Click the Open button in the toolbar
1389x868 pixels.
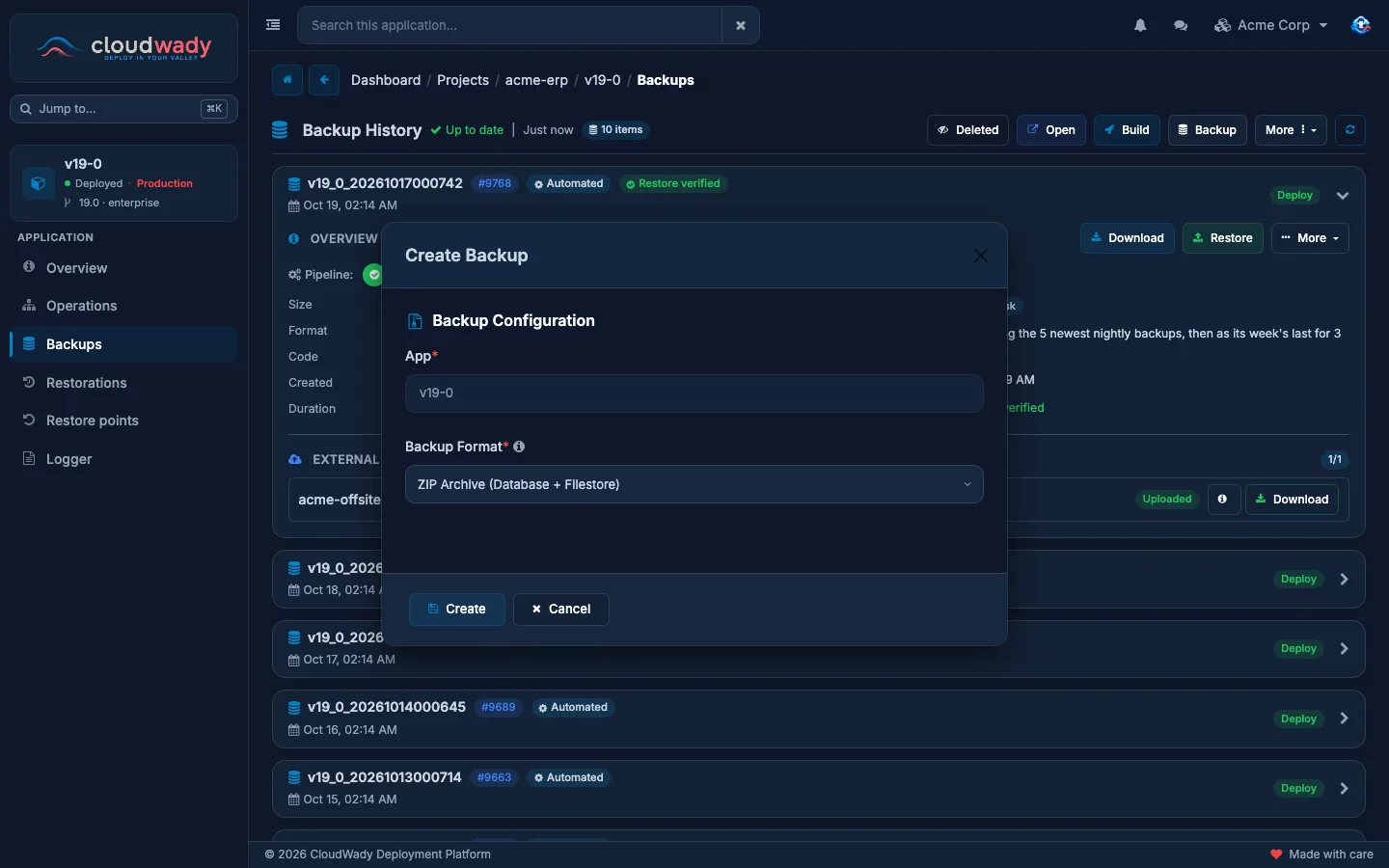[x=1051, y=130]
